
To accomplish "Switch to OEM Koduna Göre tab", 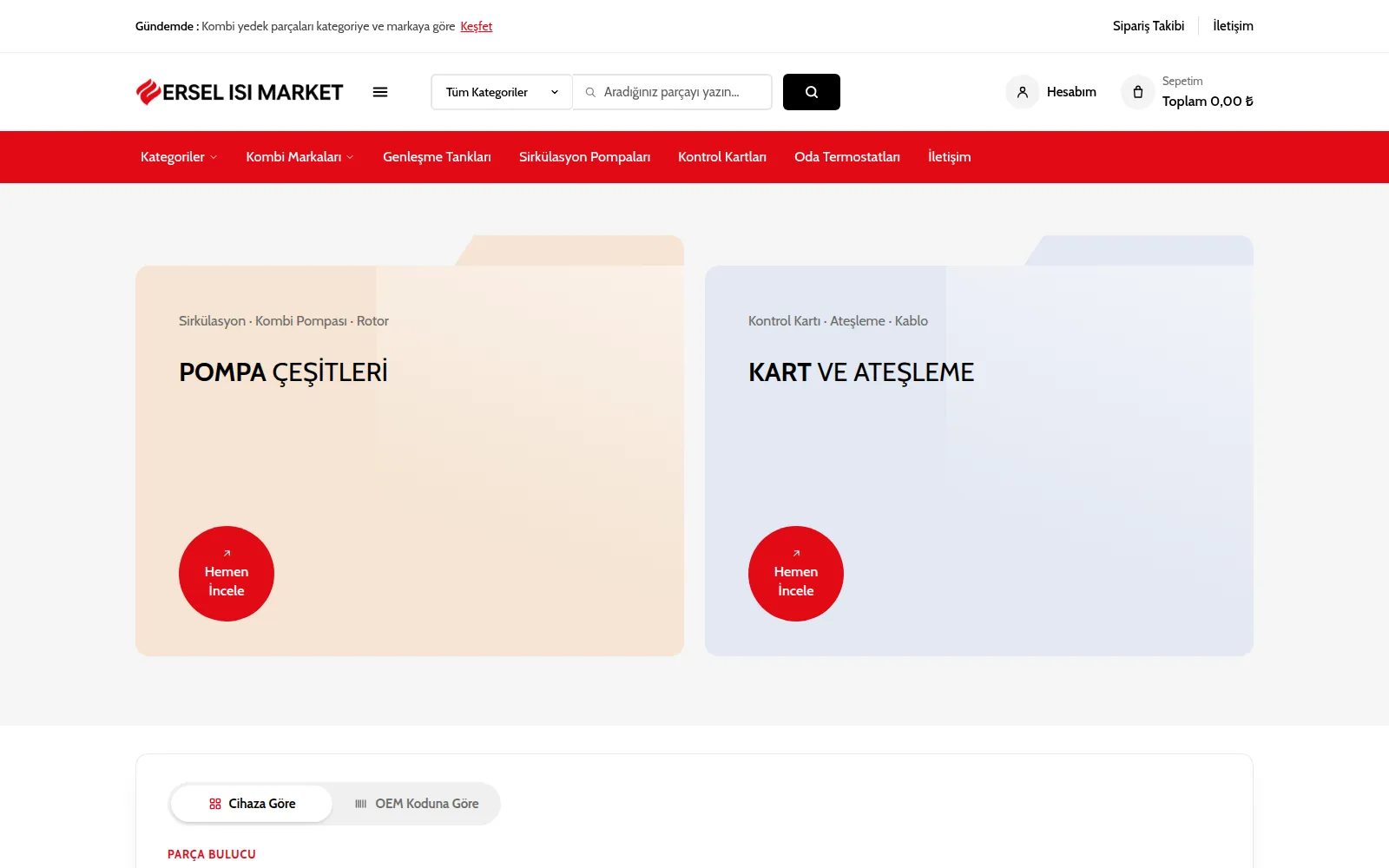I will (x=417, y=804).
